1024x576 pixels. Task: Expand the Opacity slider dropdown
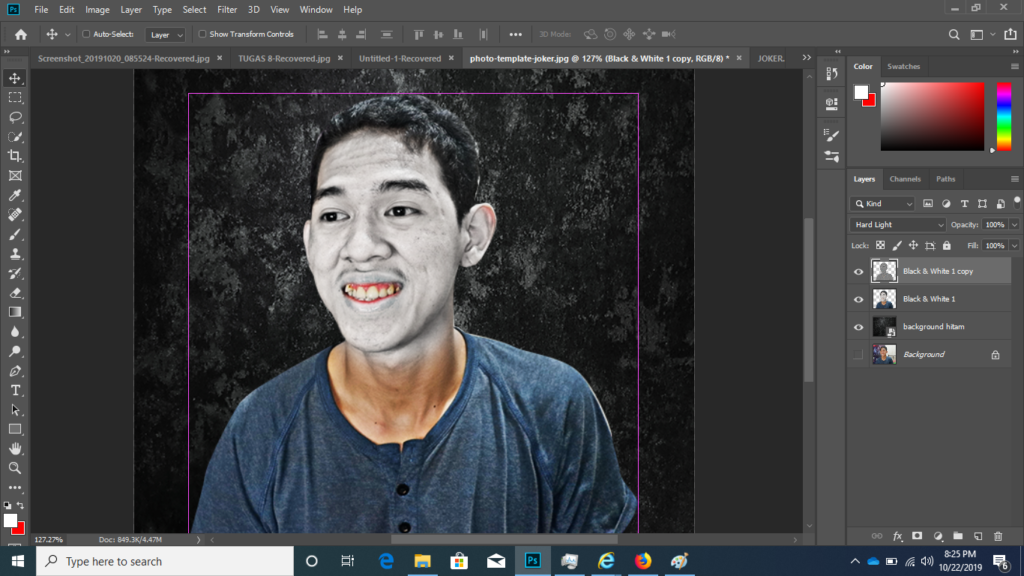click(1014, 225)
